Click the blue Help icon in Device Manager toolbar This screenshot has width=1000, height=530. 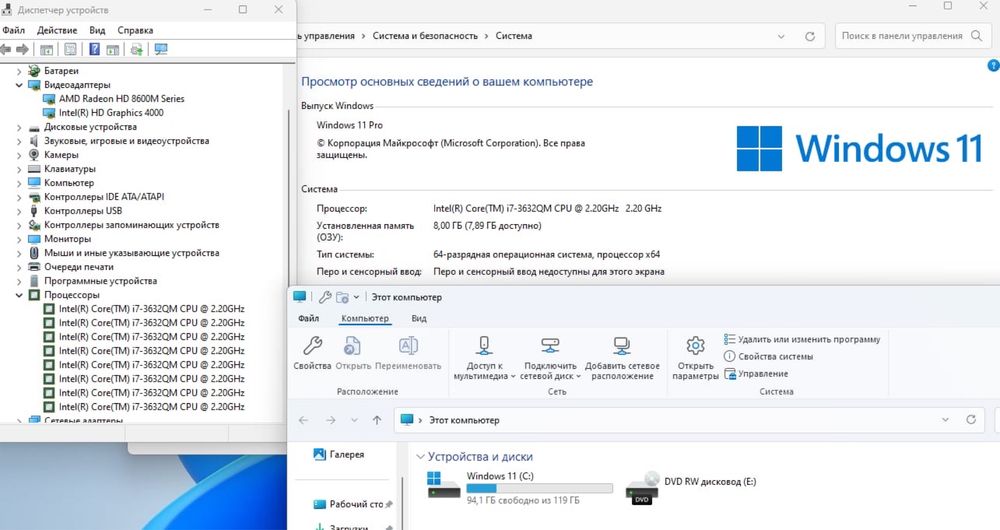[x=94, y=49]
